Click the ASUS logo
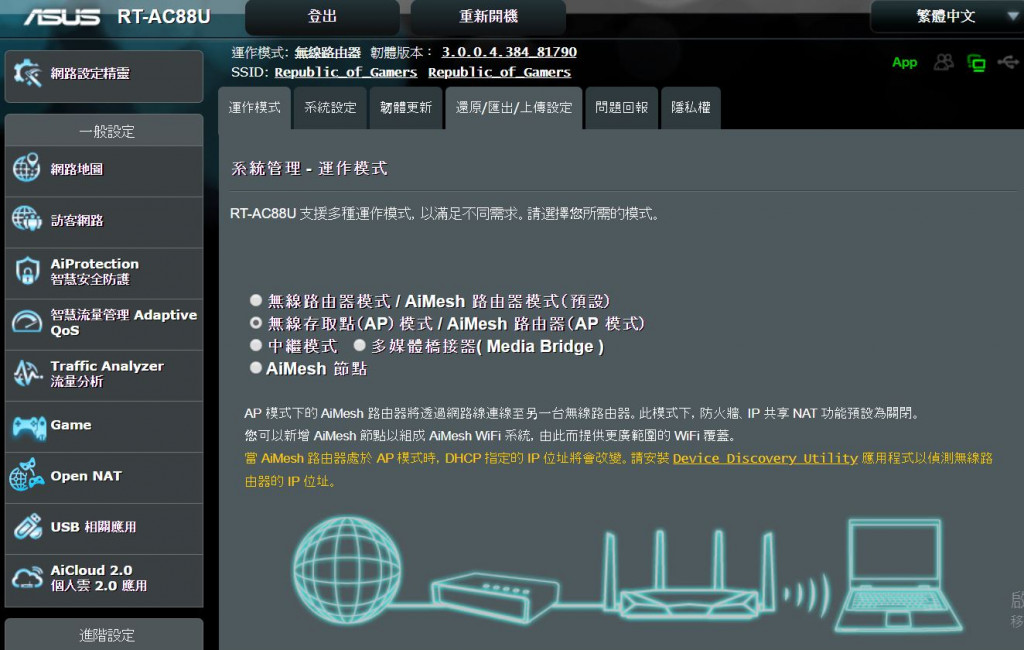The width and height of the screenshot is (1024, 650). [x=63, y=16]
